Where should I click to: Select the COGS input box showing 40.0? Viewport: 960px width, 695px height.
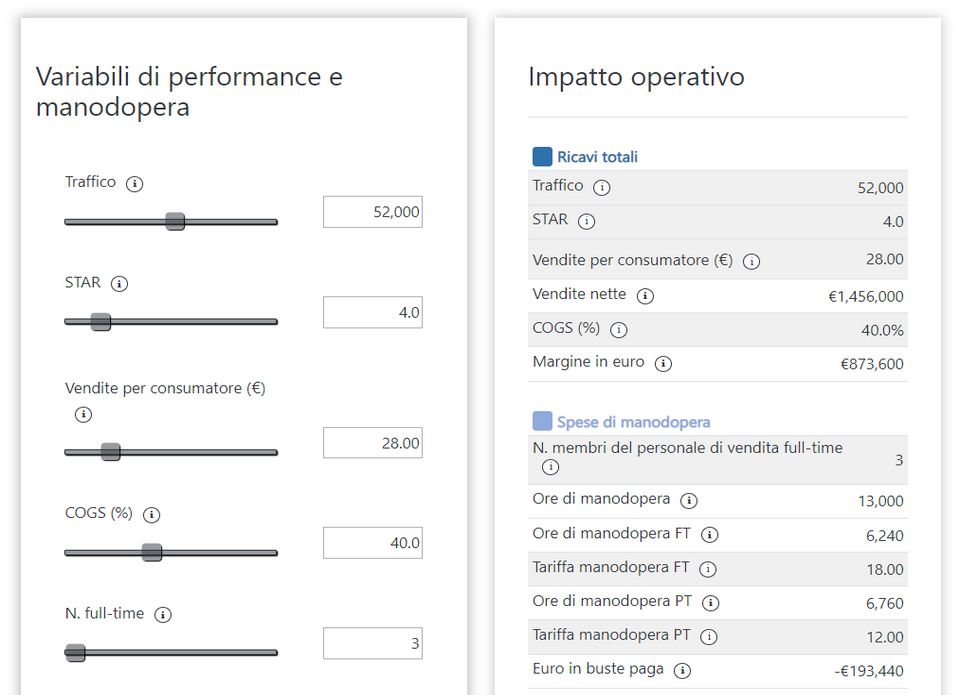(372, 543)
